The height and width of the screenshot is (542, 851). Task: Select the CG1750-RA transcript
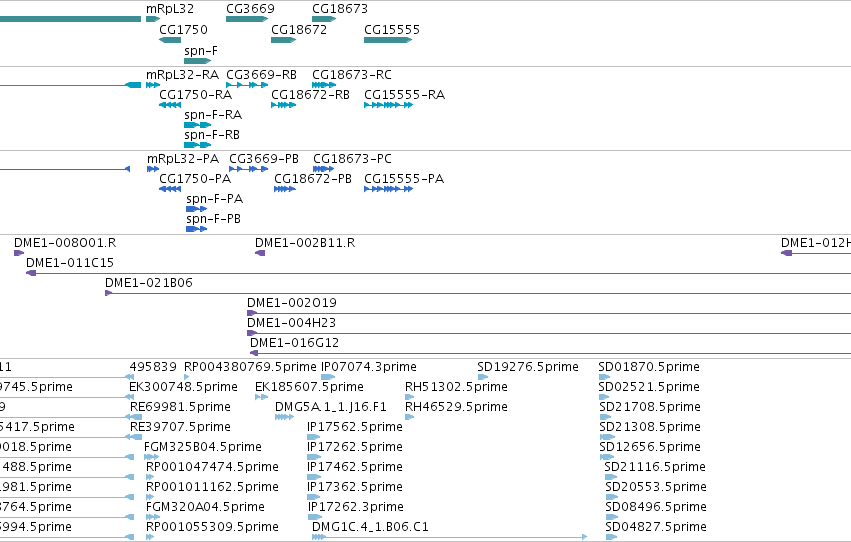click(170, 105)
